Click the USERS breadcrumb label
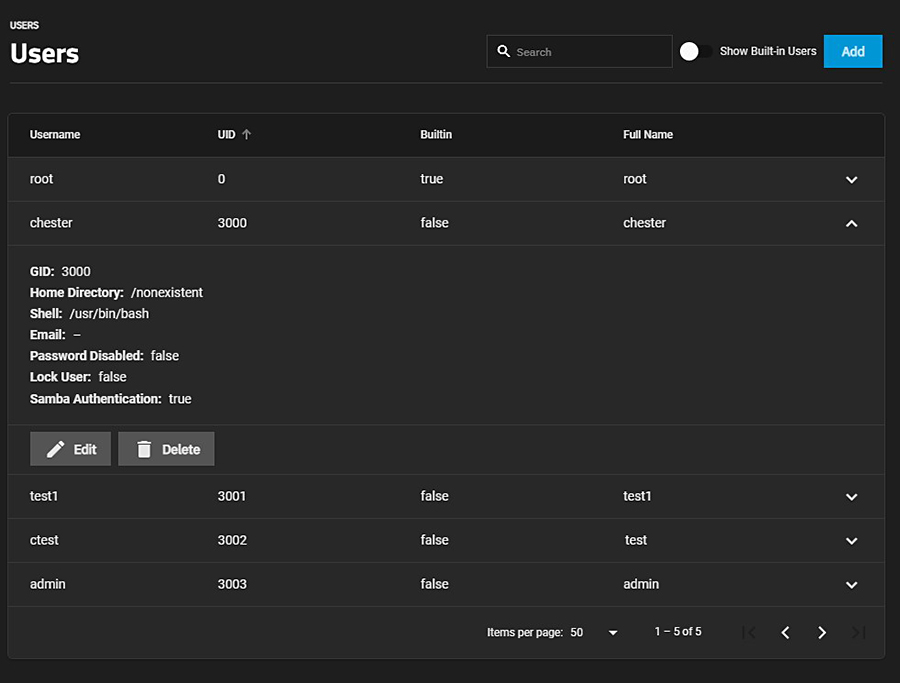 click(x=24, y=25)
